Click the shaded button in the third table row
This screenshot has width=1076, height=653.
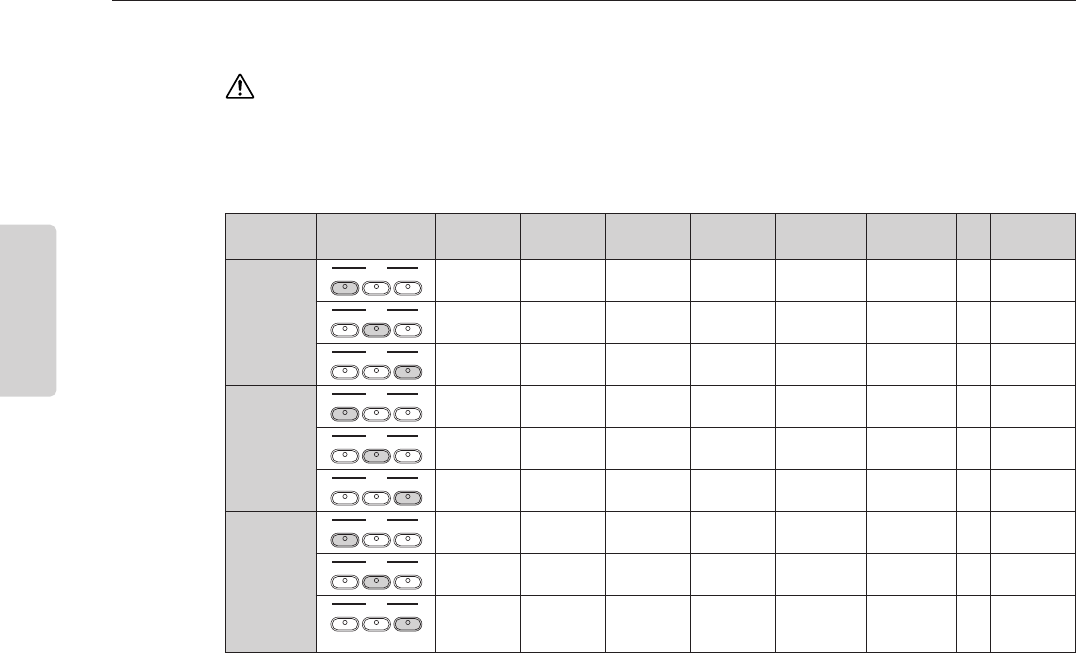pyautogui.click(x=408, y=372)
